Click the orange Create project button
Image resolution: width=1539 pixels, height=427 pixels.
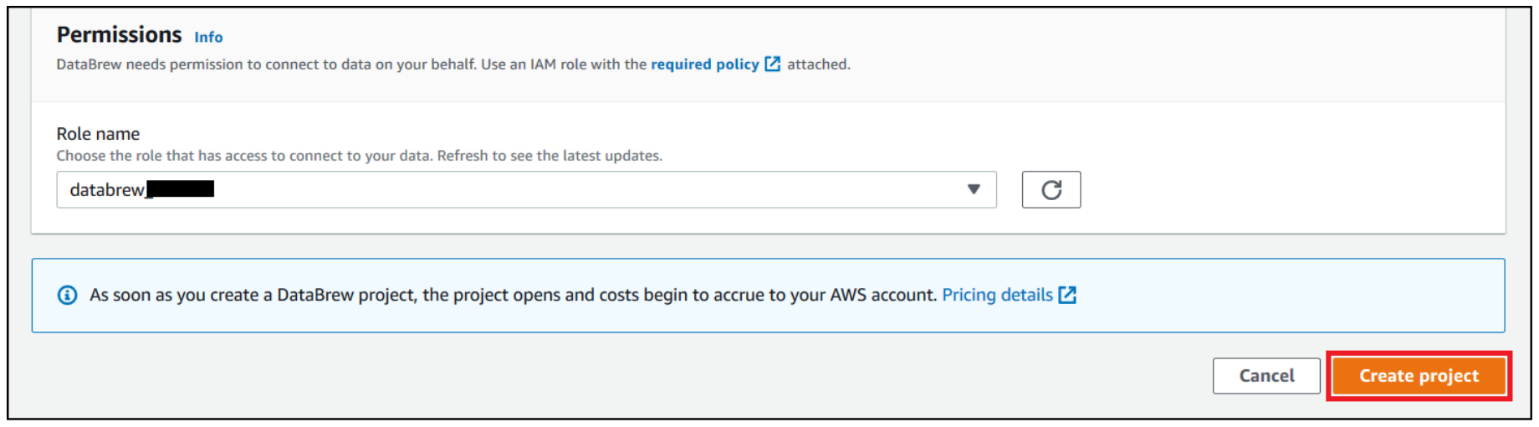coord(1418,376)
